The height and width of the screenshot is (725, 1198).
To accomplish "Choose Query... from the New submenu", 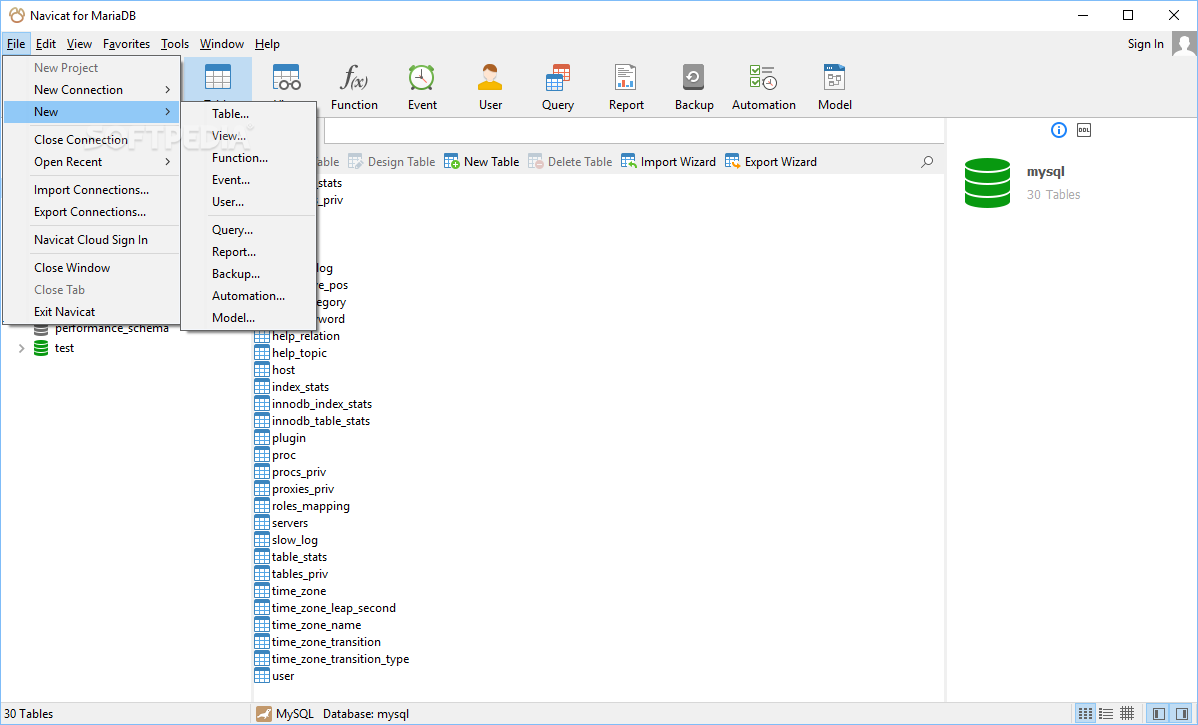I will [x=249, y=230].
